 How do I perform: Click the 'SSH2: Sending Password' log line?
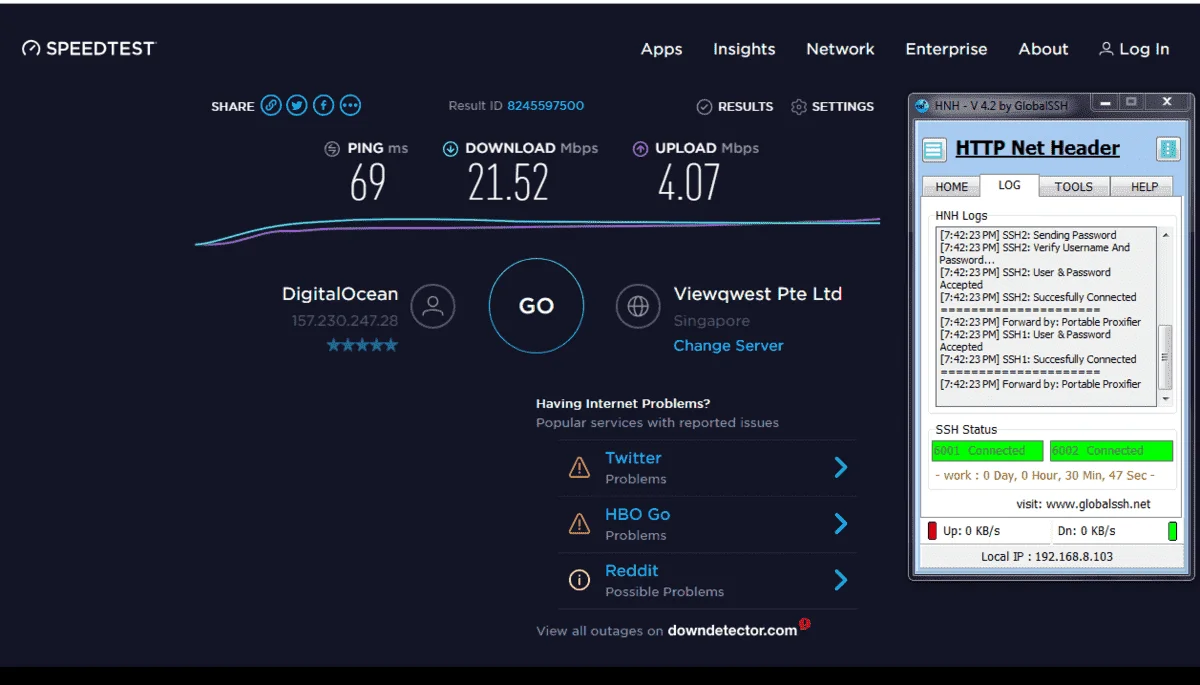pyautogui.click(x=1028, y=235)
